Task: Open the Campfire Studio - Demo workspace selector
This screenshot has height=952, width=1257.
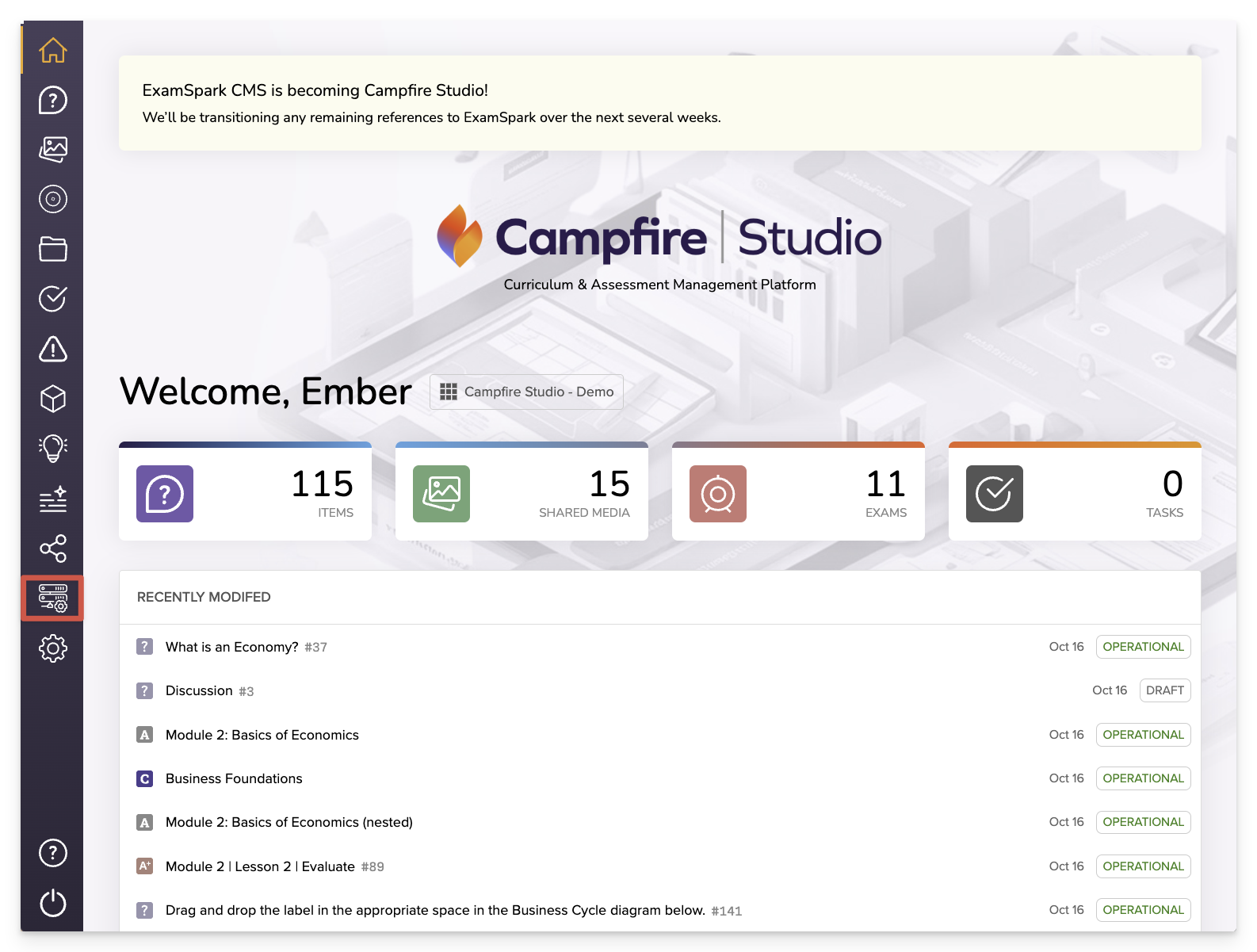Action: (x=526, y=392)
